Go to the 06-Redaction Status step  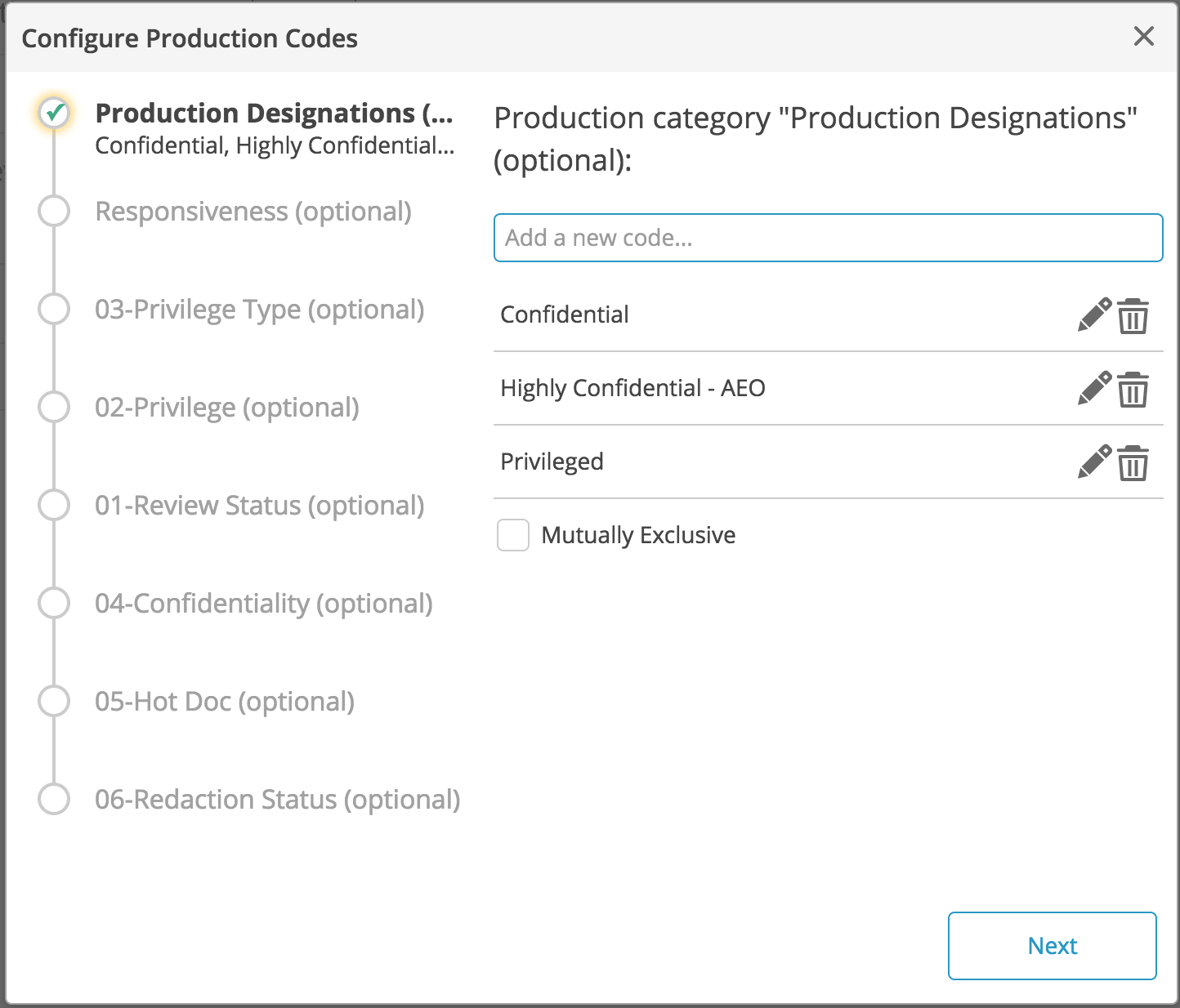click(x=278, y=800)
